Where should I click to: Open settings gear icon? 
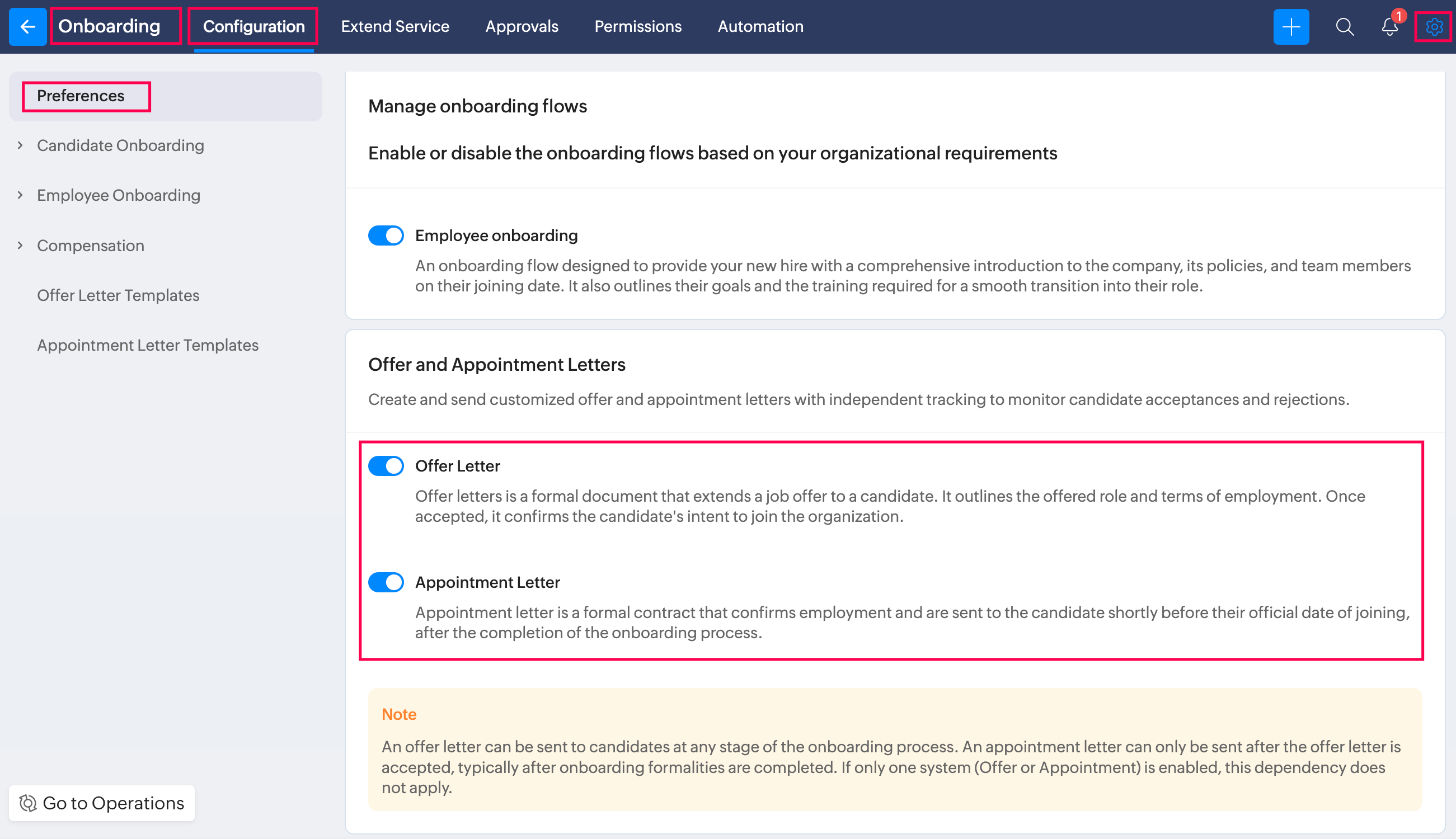point(1434,26)
